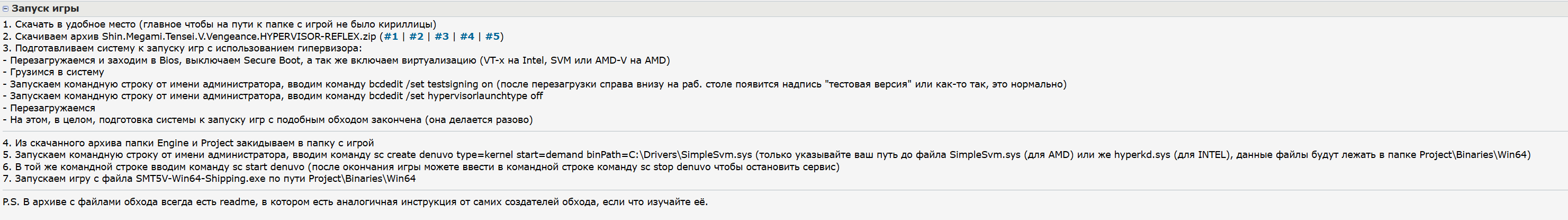1568x220 pixels.
Task: Click the "Грузимся в систему" line
Action: (57, 72)
